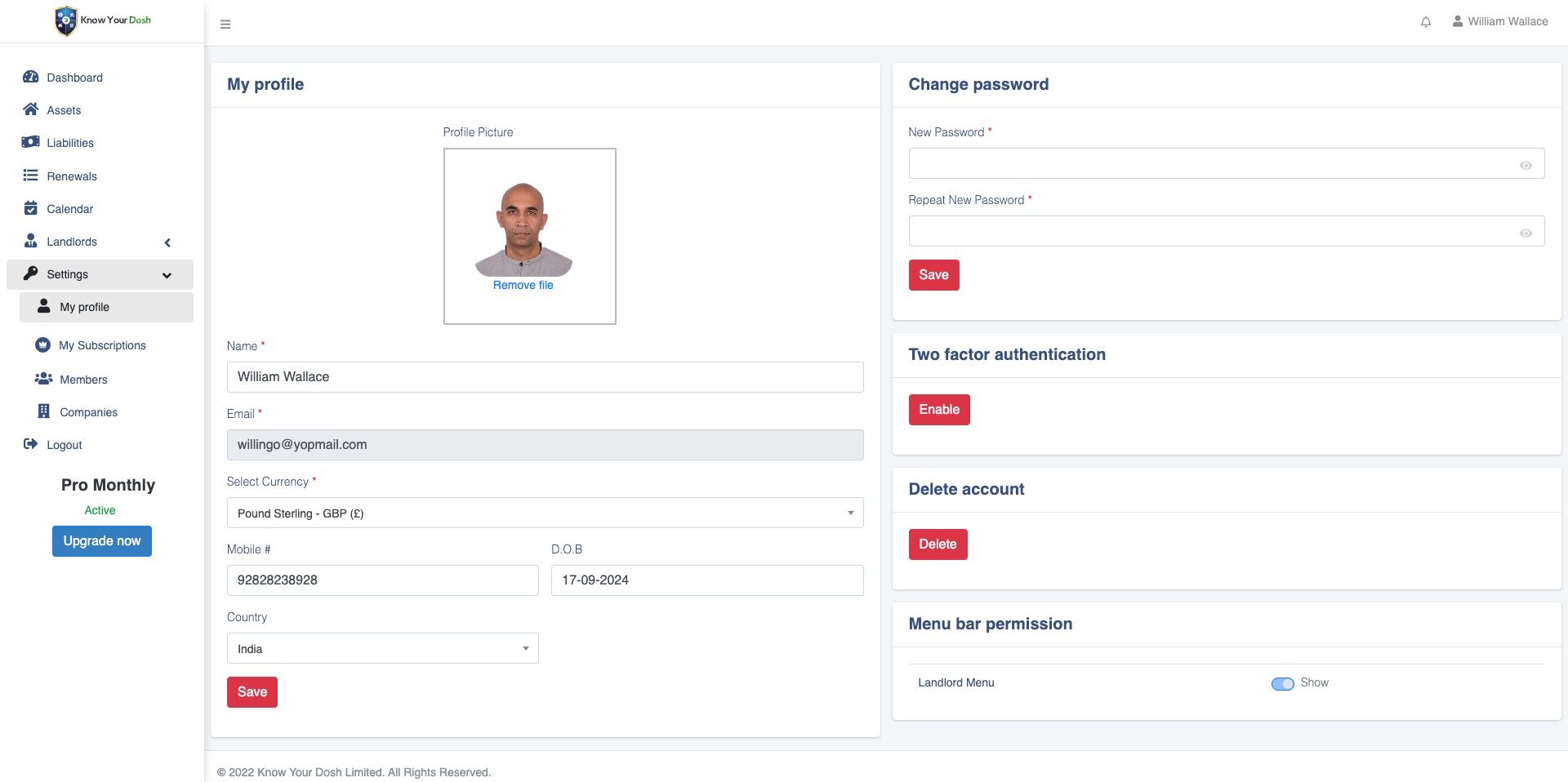Click the Assets house icon
The width and height of the screenshot is (1568, 782).
click(31, 109)
